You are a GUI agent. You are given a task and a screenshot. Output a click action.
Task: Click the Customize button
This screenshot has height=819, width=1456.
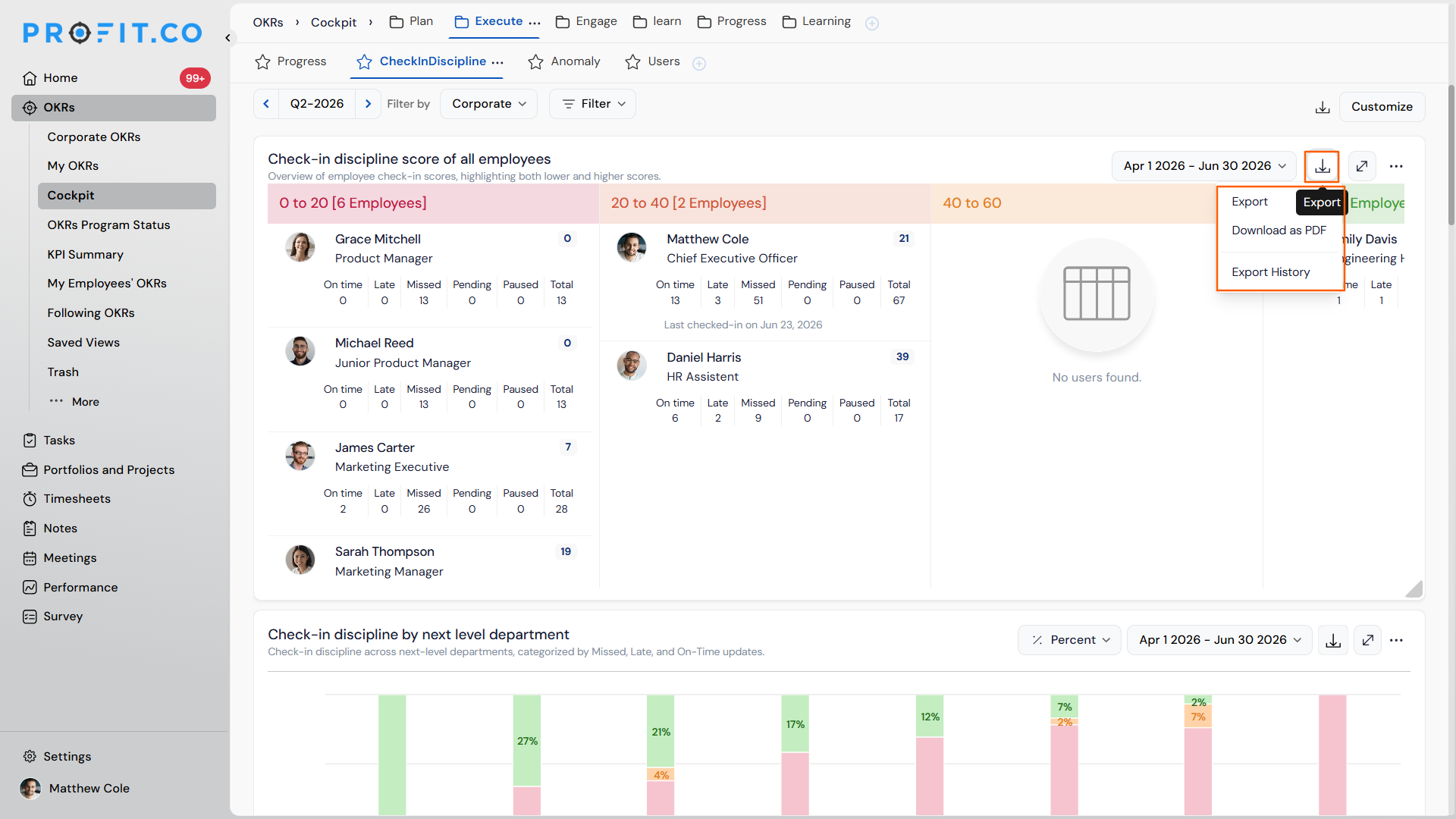(x=1382, y=107)
